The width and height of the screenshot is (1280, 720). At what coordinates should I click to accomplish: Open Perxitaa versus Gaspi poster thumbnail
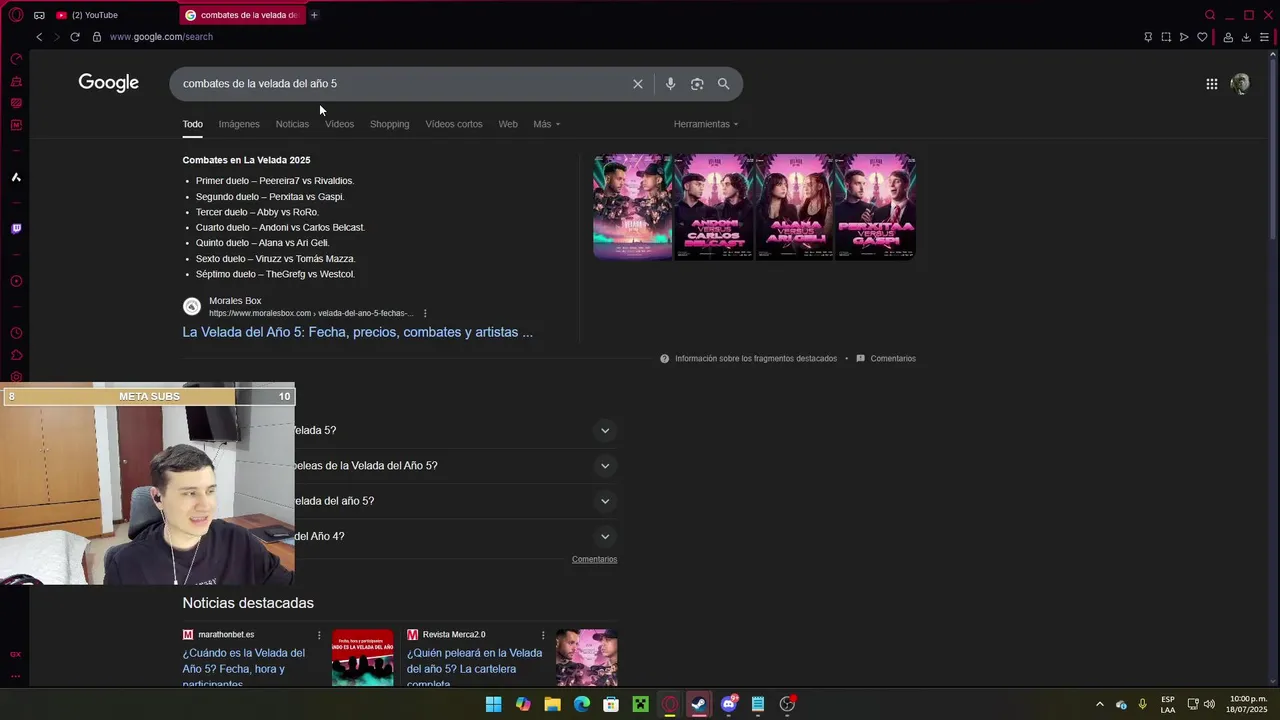tap(876, 206)
